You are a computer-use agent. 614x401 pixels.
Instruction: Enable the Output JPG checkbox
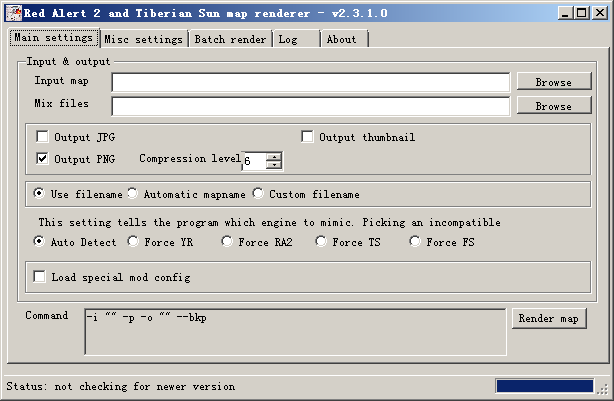coord(42,137)
